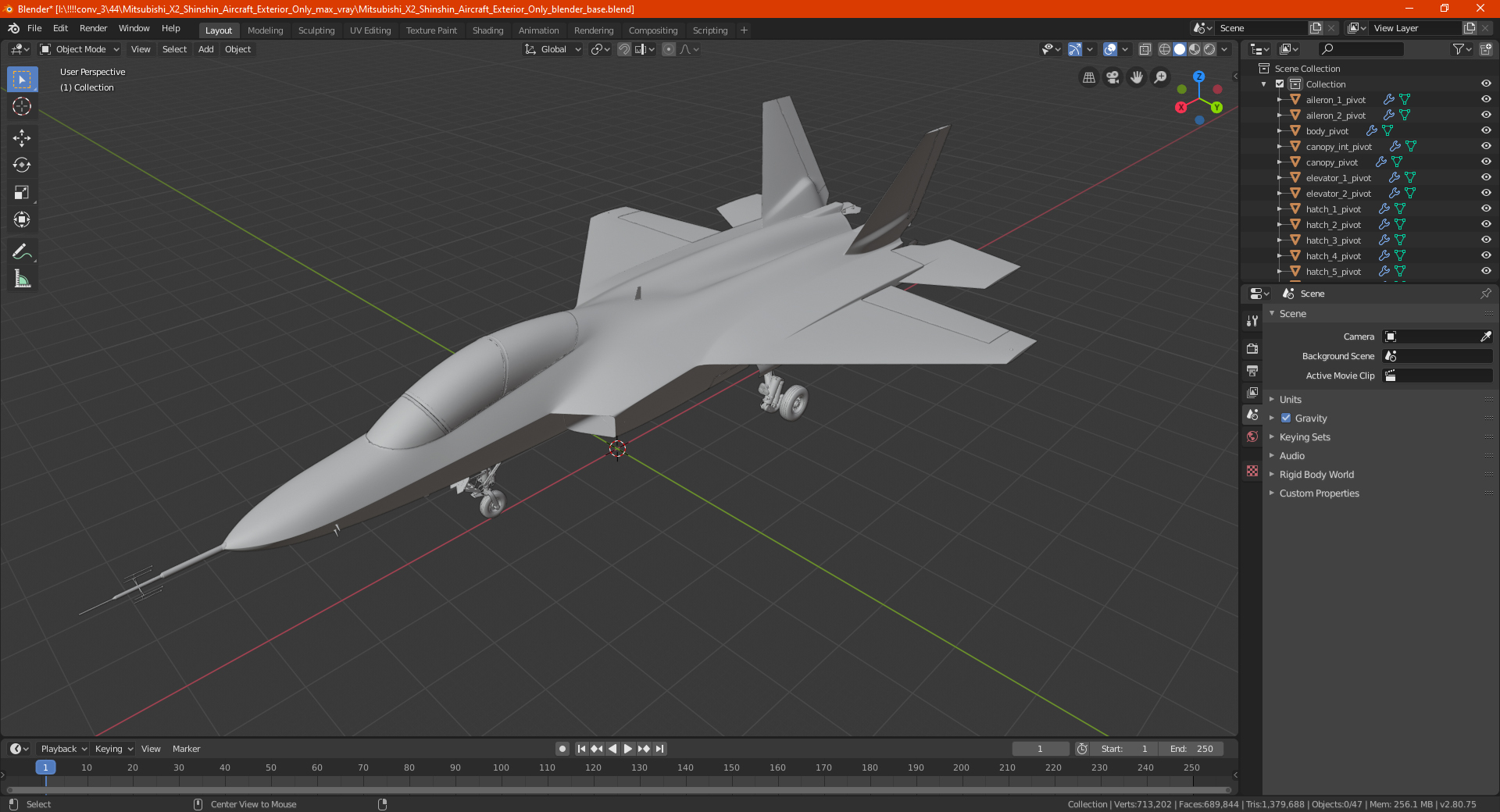Hide canopy_pivot using its eye icon
This screenshot has height=812, width=1500.
click(1486, 162)
